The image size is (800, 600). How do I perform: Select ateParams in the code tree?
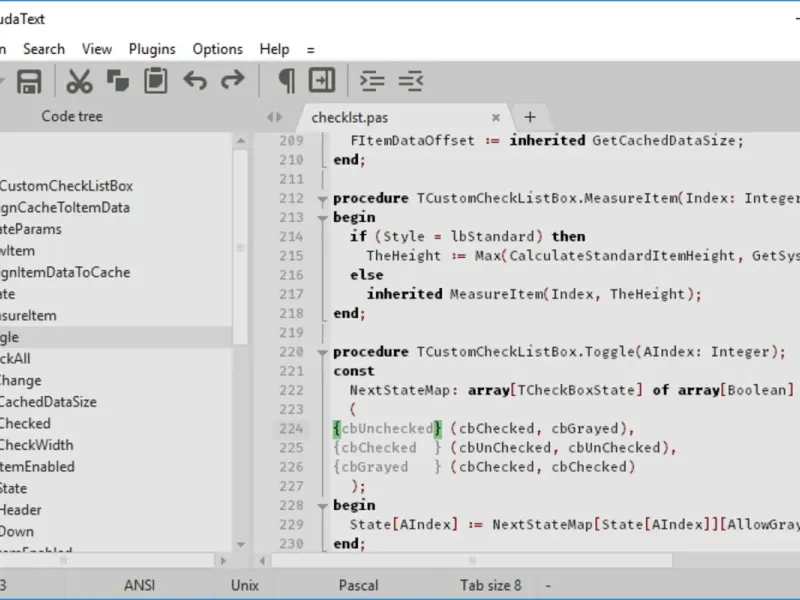click(x=31, y=229)
